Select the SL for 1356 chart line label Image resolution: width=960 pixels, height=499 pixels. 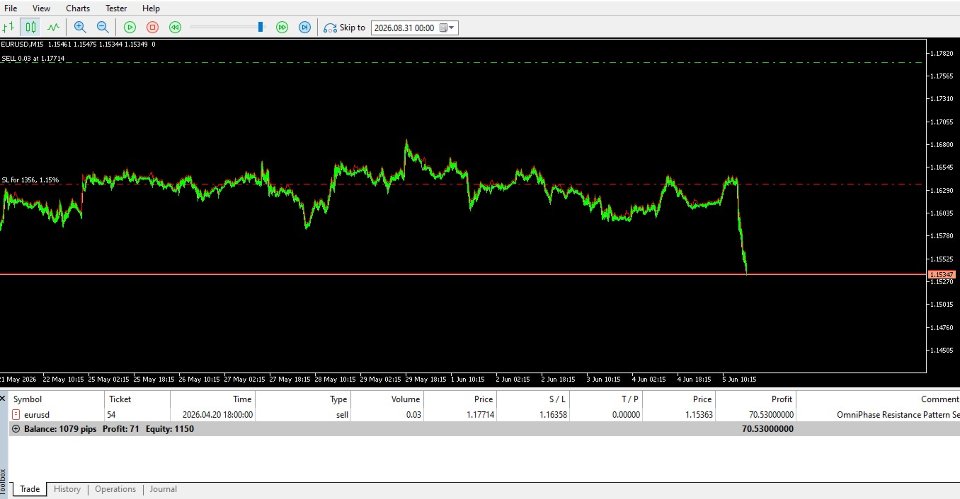[x=30, y=180]
